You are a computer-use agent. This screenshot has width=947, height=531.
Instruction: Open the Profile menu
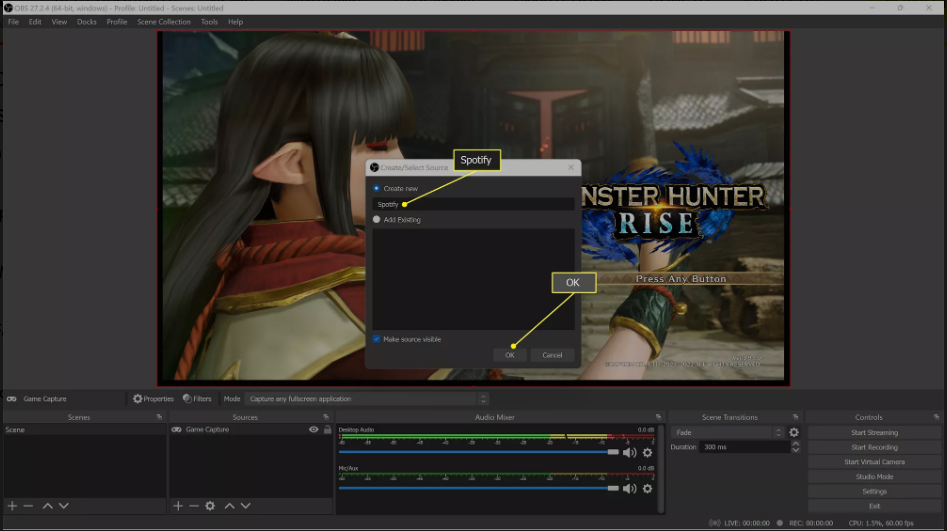(x=117, y=22)
